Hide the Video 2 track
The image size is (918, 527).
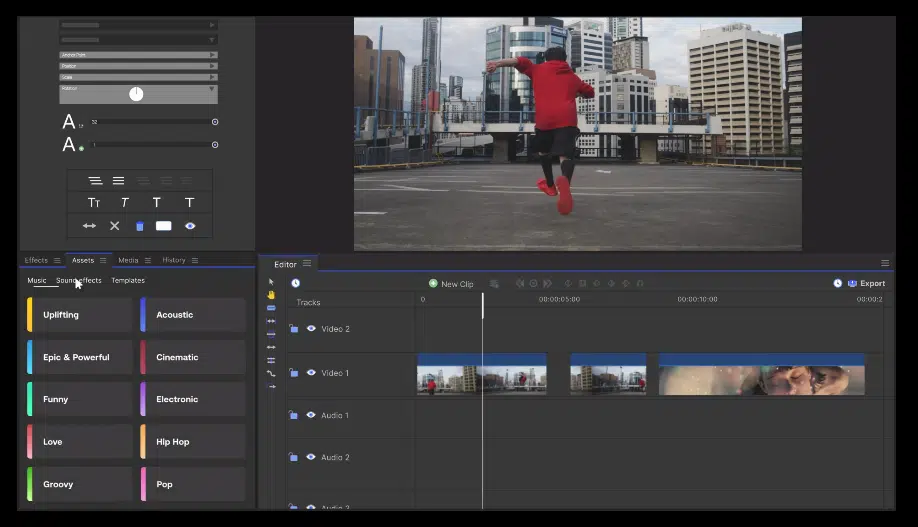coord(311,329)
